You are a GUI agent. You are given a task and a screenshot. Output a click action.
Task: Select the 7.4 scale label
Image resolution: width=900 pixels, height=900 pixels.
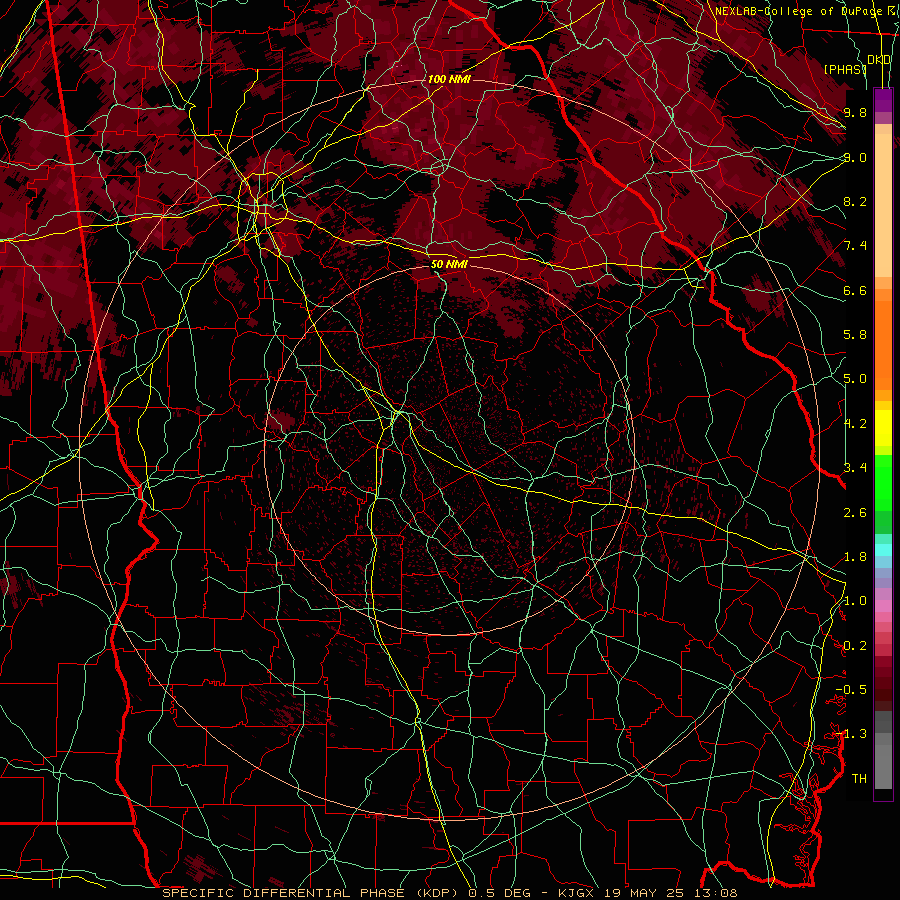click(x=855, y=246)
